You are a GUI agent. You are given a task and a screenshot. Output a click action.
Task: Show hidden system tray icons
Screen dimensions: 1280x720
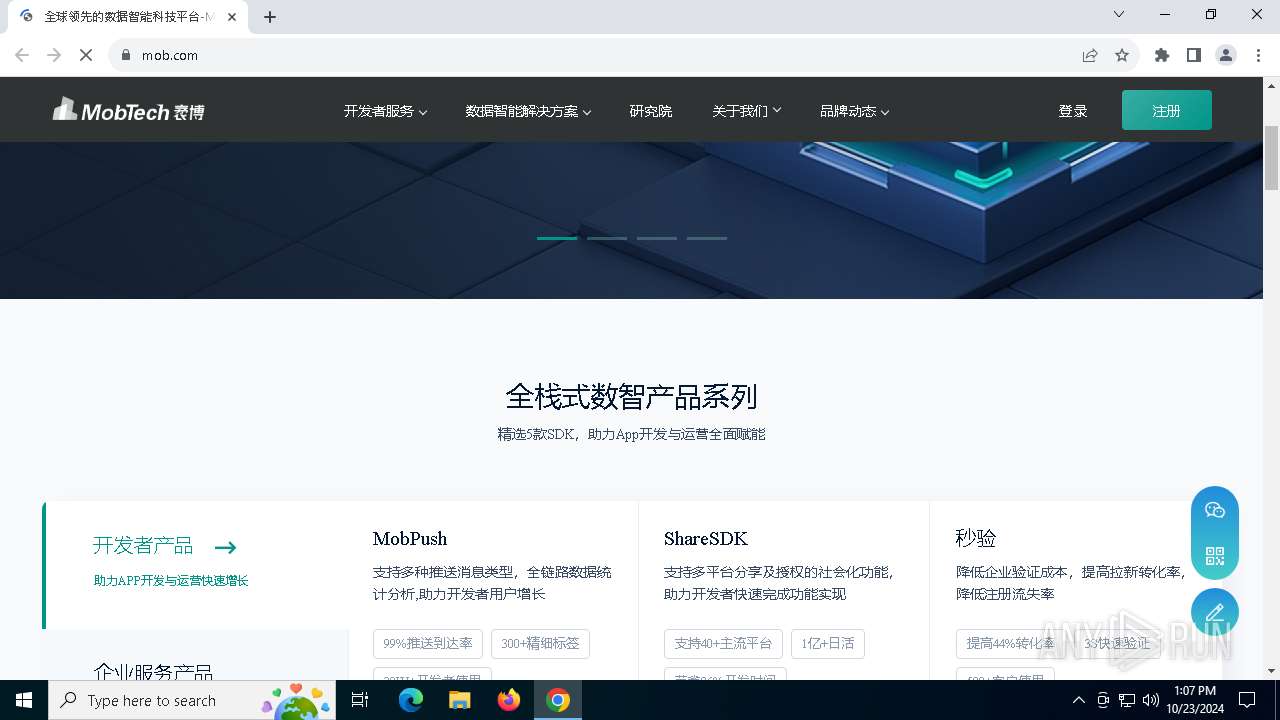tap(1078, 700)
